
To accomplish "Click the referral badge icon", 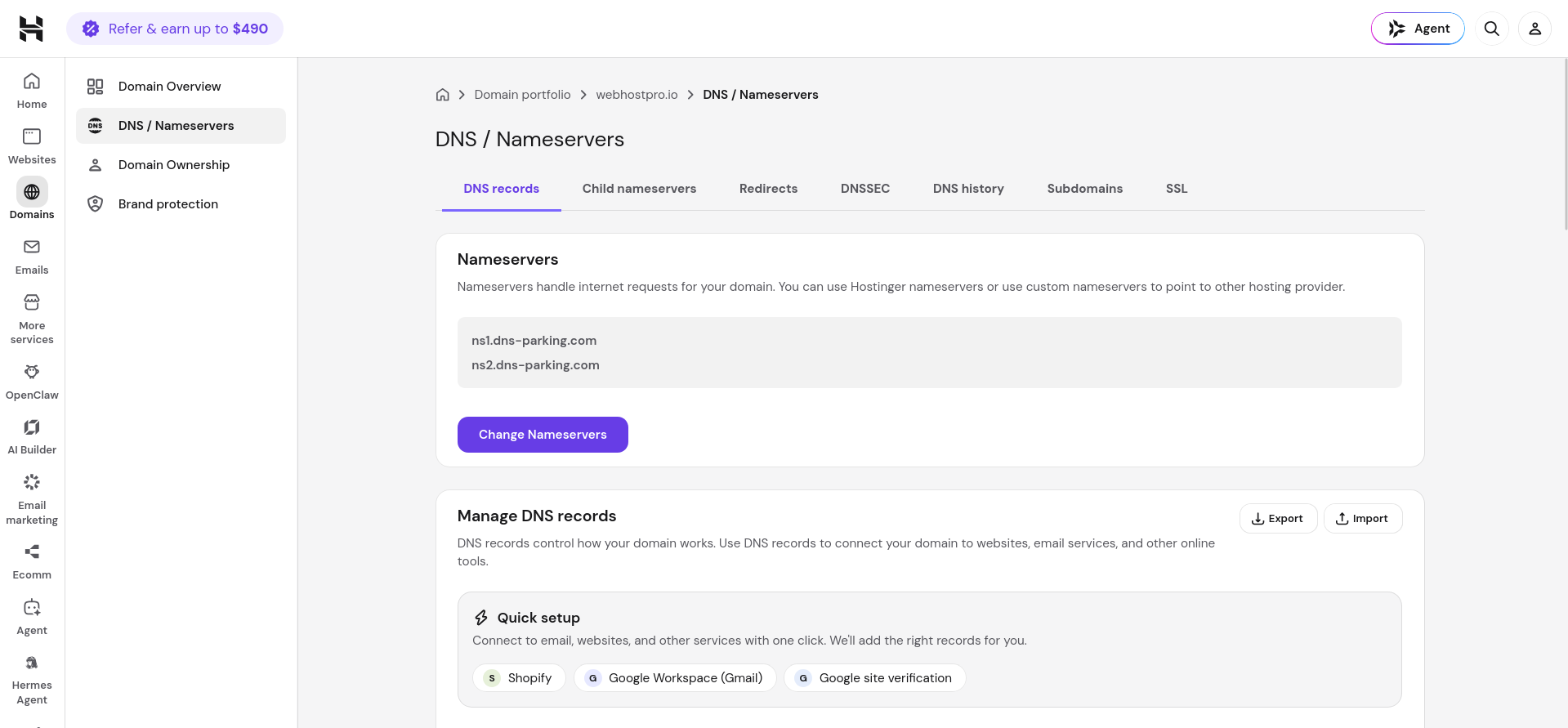I will pos(91,29).
